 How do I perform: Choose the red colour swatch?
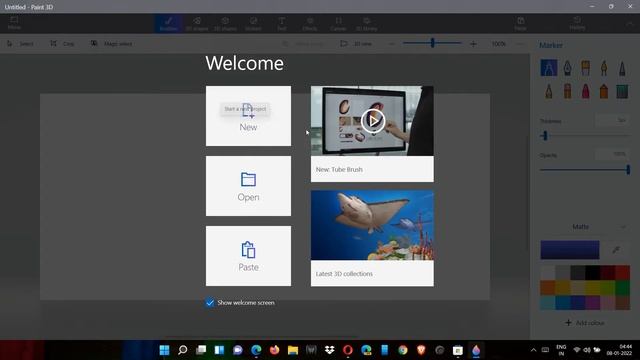point(622,272)
